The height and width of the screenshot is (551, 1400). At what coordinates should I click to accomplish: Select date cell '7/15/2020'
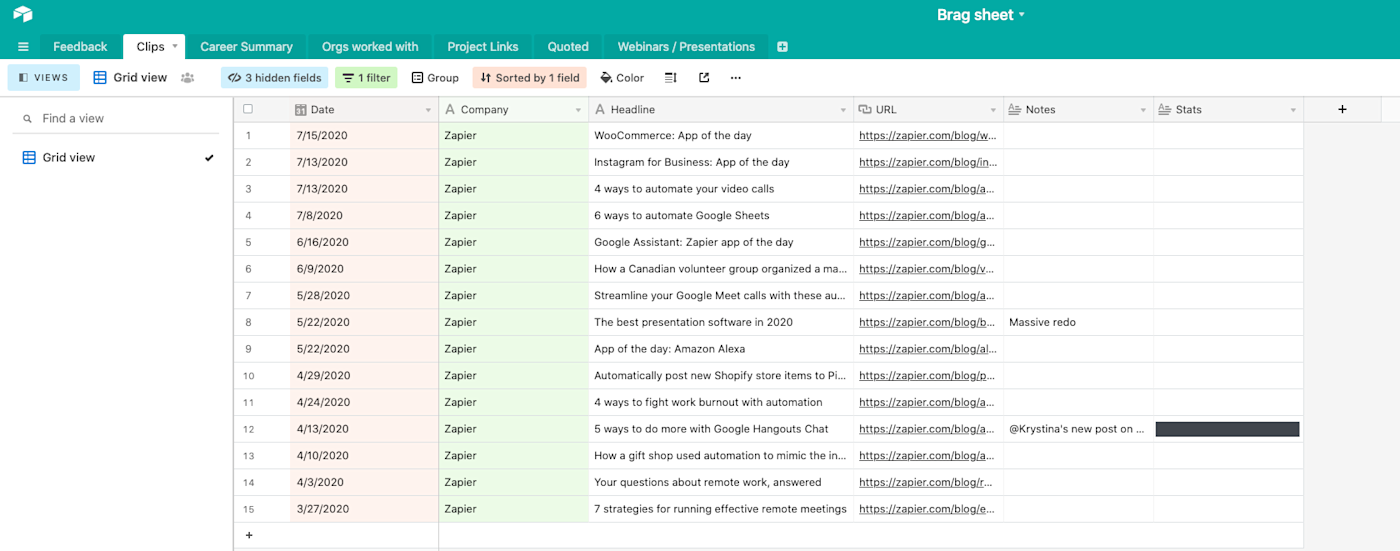click(364, 136)
